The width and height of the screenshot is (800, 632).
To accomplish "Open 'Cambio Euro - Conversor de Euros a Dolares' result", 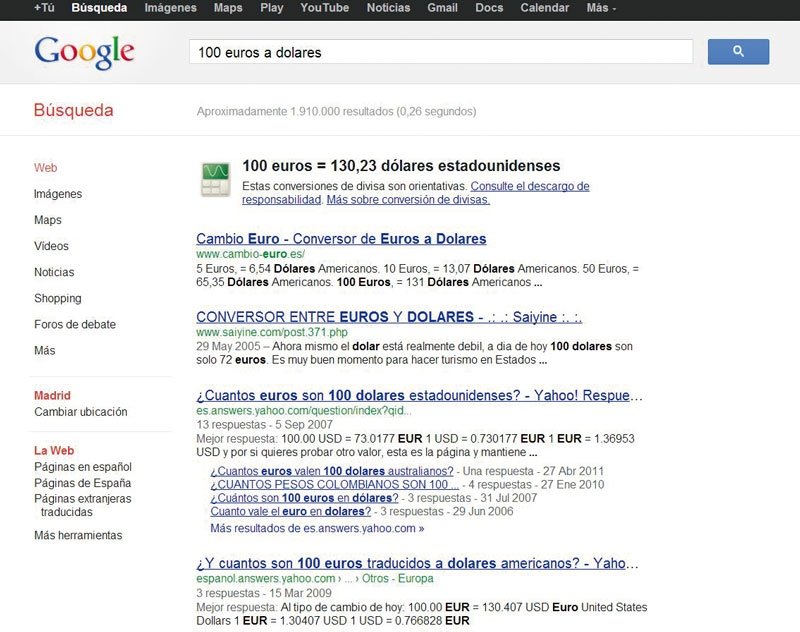I will coord(341,239).
